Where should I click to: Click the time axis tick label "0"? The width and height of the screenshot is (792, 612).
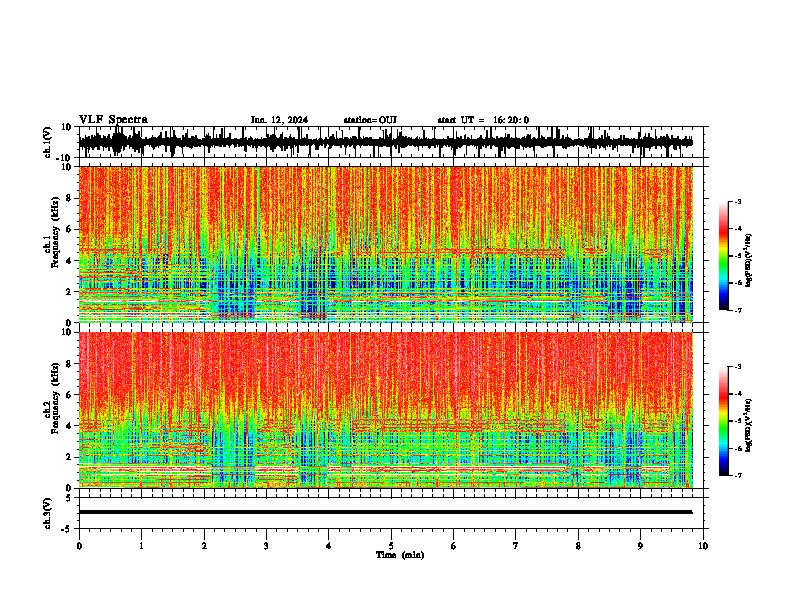point(79,546)
